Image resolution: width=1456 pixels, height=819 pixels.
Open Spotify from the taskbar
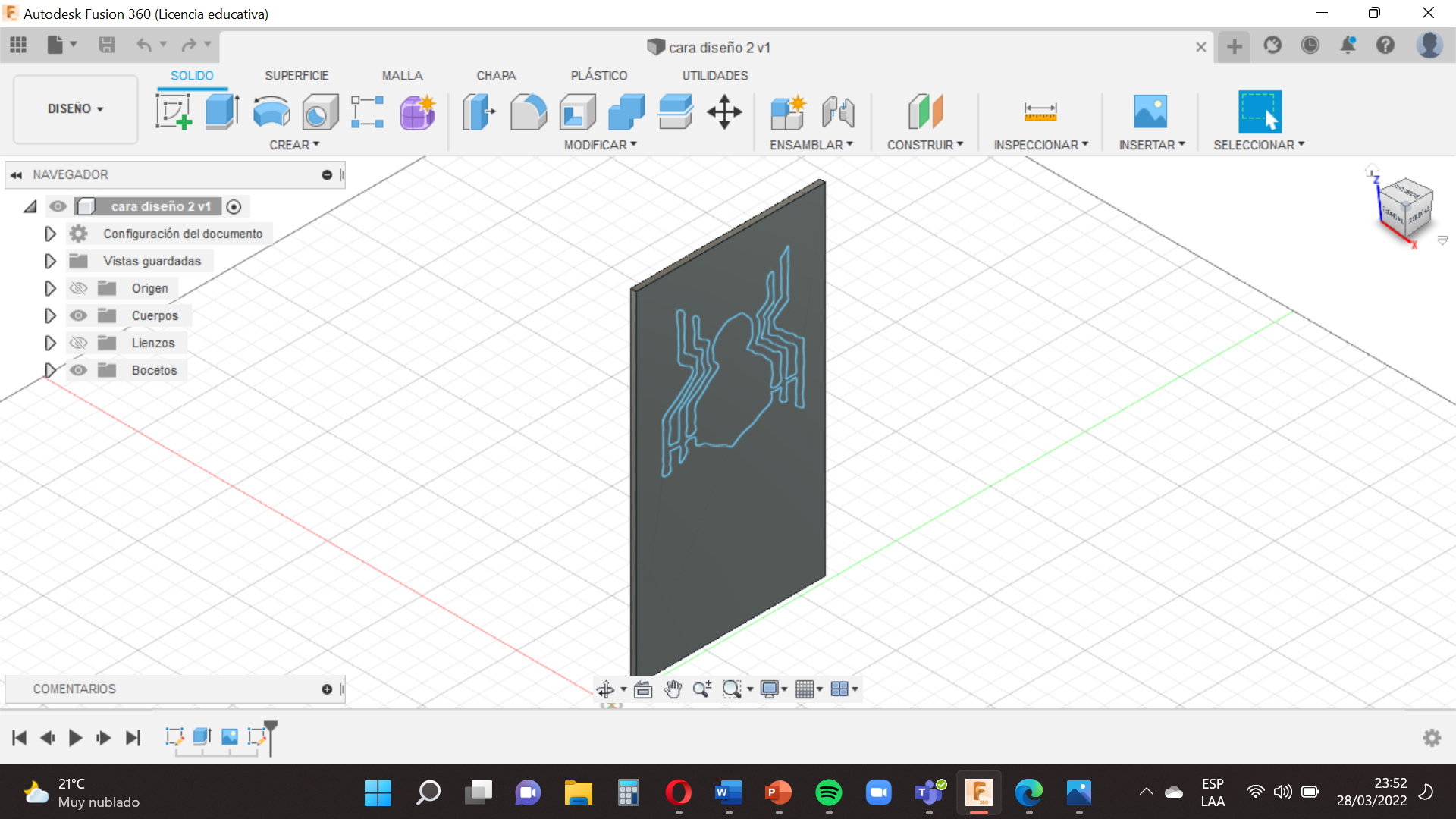click(829, 792)
